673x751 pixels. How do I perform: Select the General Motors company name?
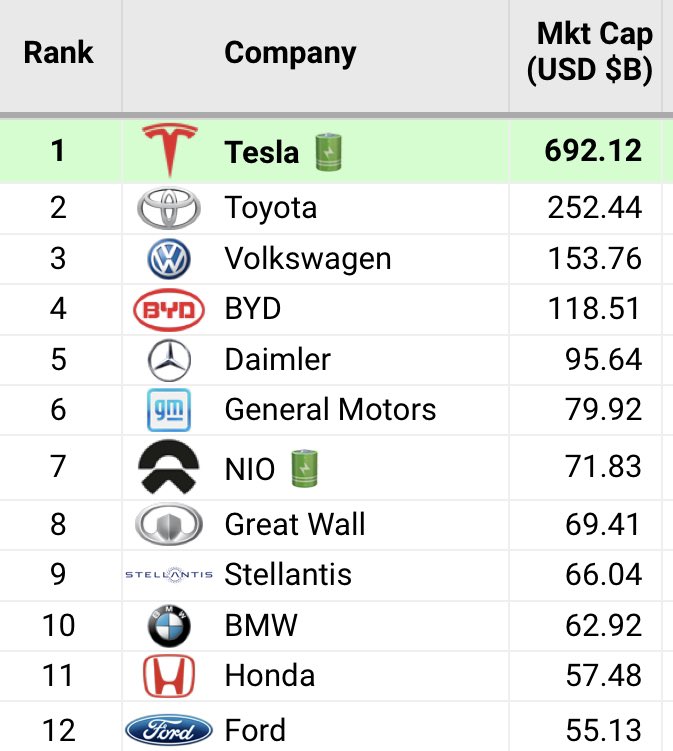click(330, 410)
